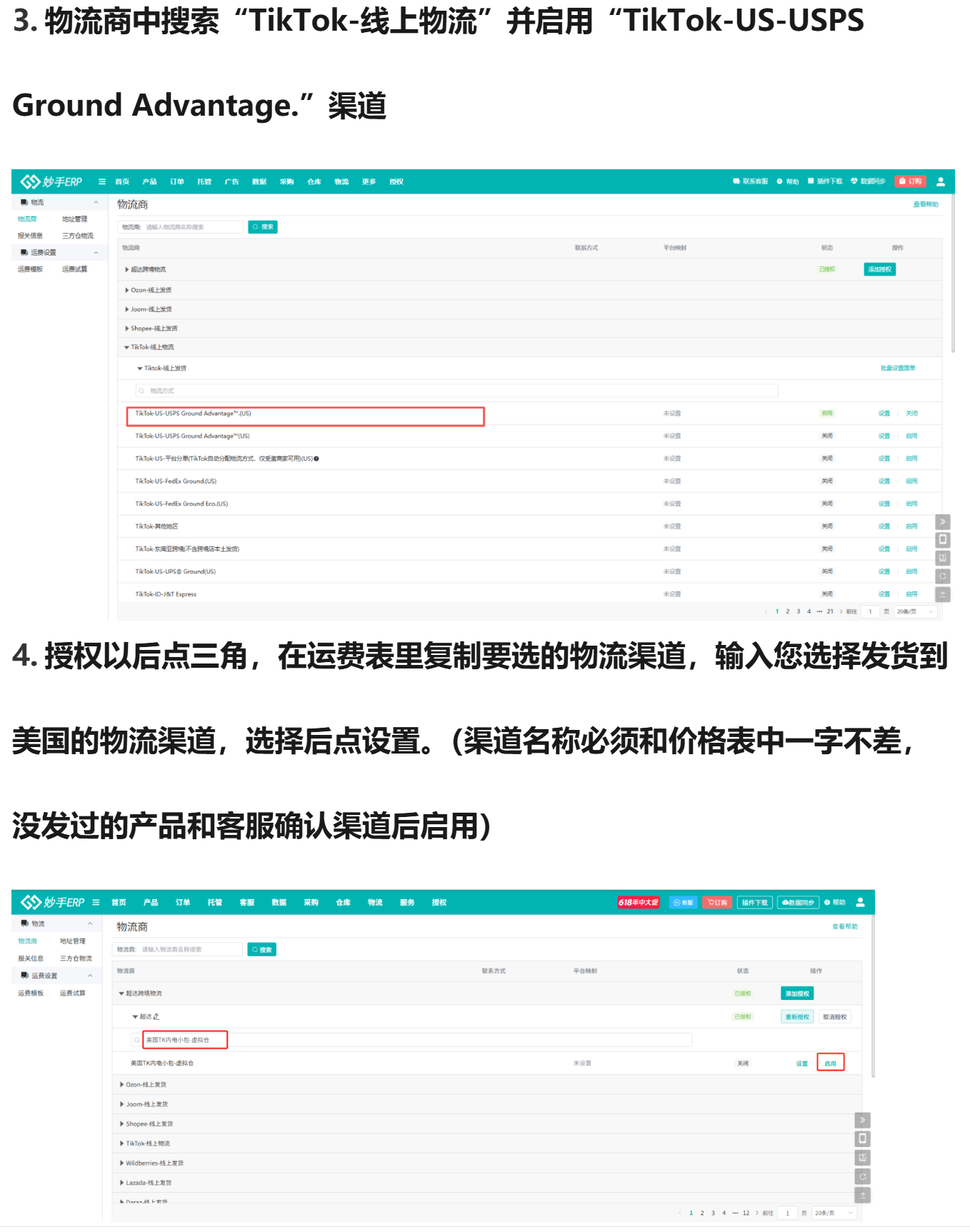Click the 物流方式 search field under Tiktok-线上发货
970x1232 pixels.
[457, 391]
